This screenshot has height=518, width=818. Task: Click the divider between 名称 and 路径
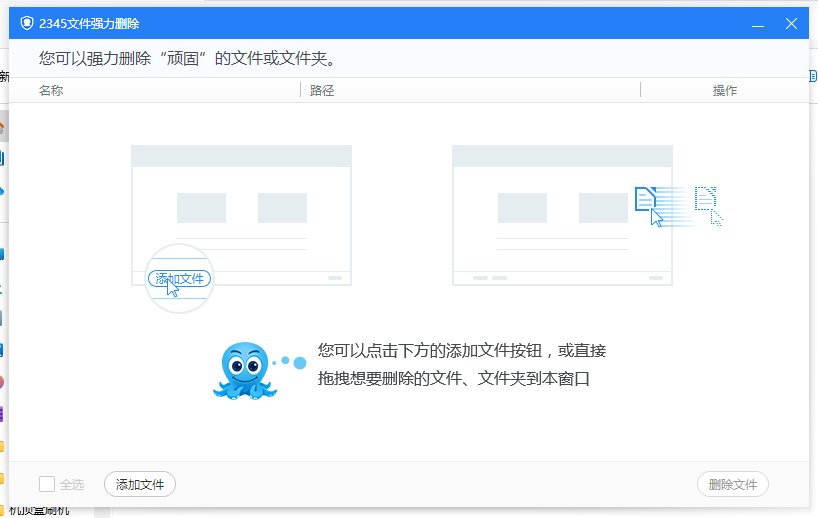click(300, 91)
